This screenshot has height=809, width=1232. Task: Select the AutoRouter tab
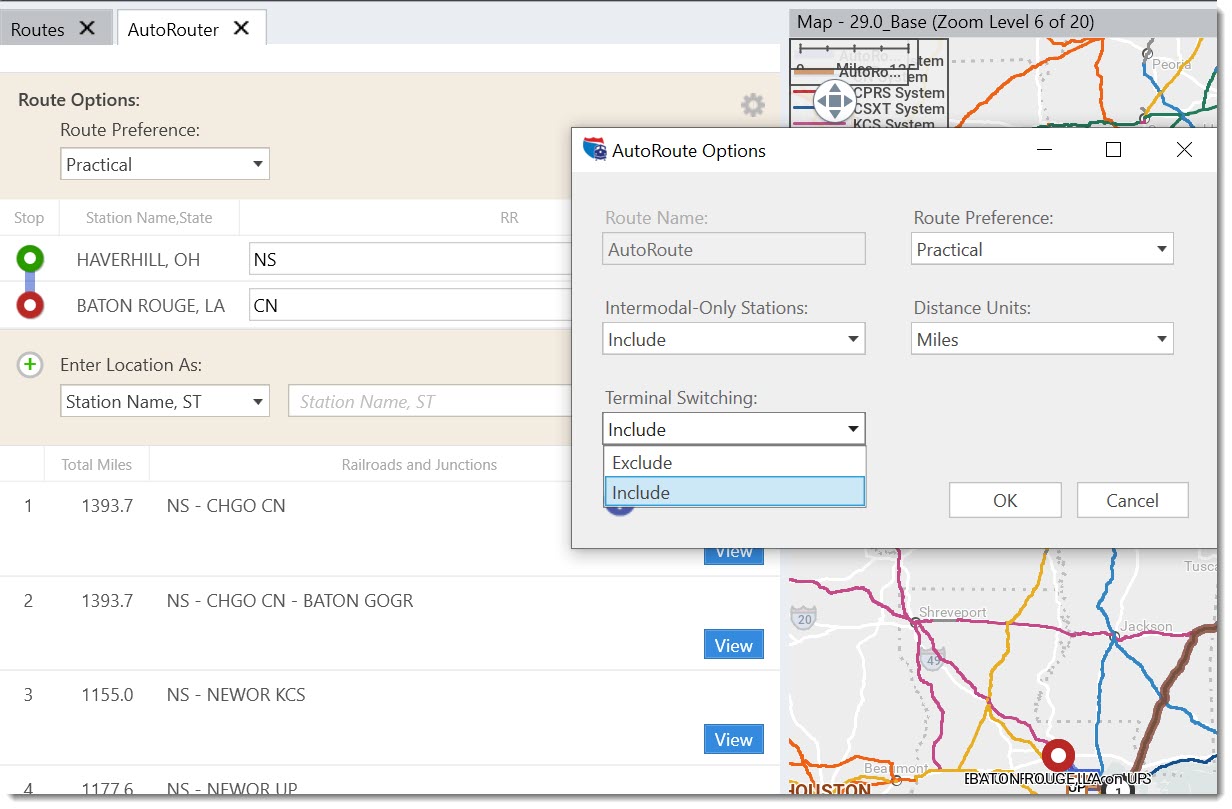tap(173, 30)
